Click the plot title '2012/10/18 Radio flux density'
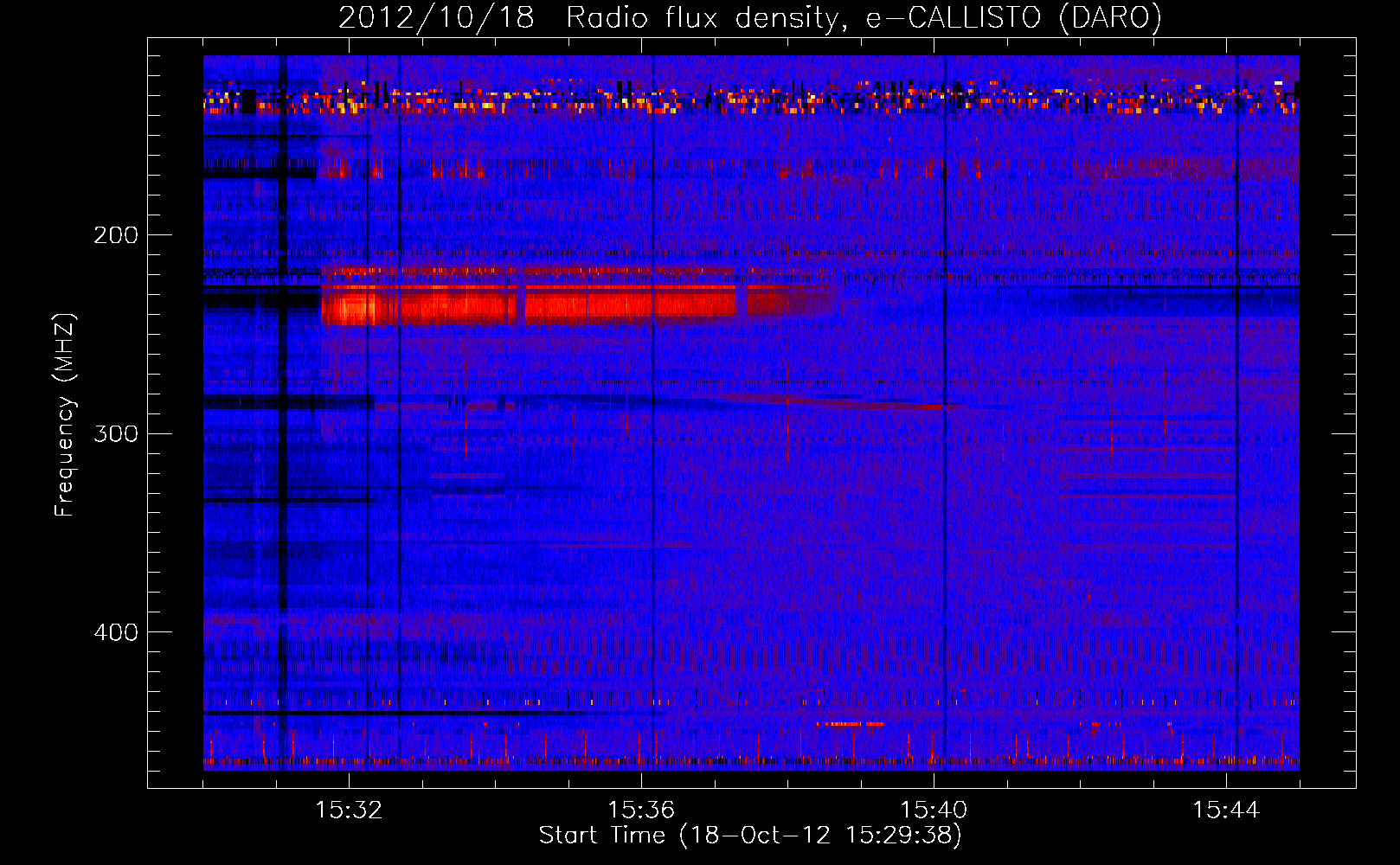The height and width of the screenshot is (865, 1400). tap(750, 18)
